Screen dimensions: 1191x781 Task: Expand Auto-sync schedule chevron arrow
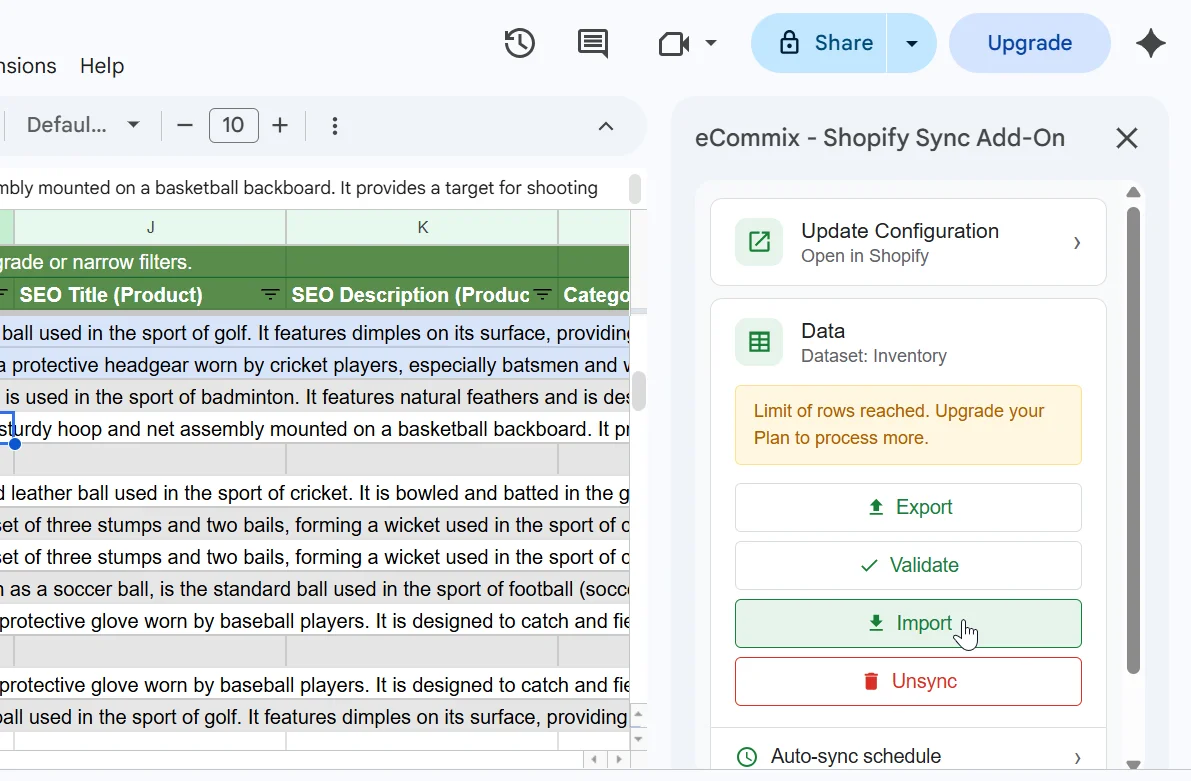(1078, 758)
